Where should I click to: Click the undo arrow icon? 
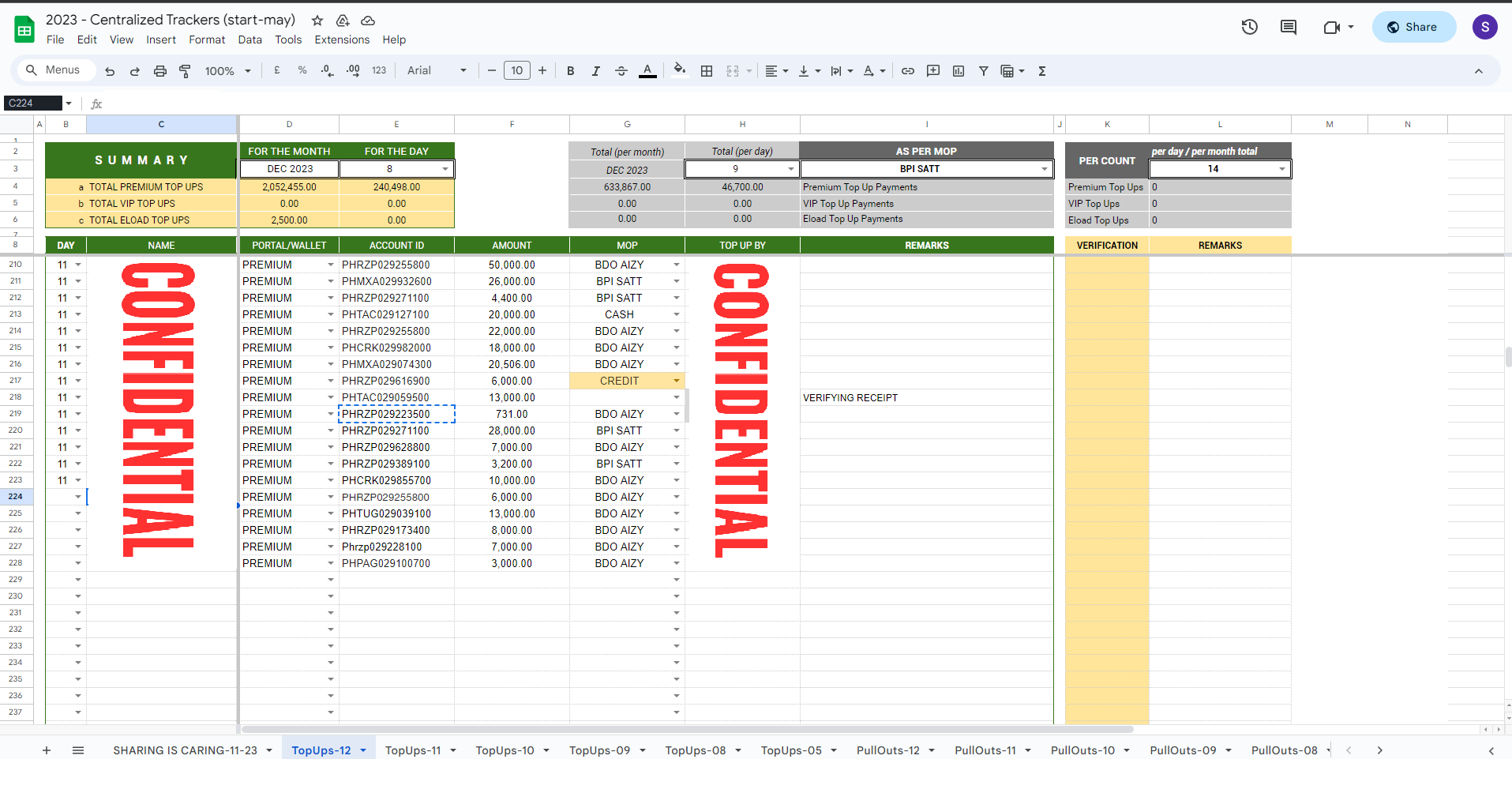coord(110,71)
